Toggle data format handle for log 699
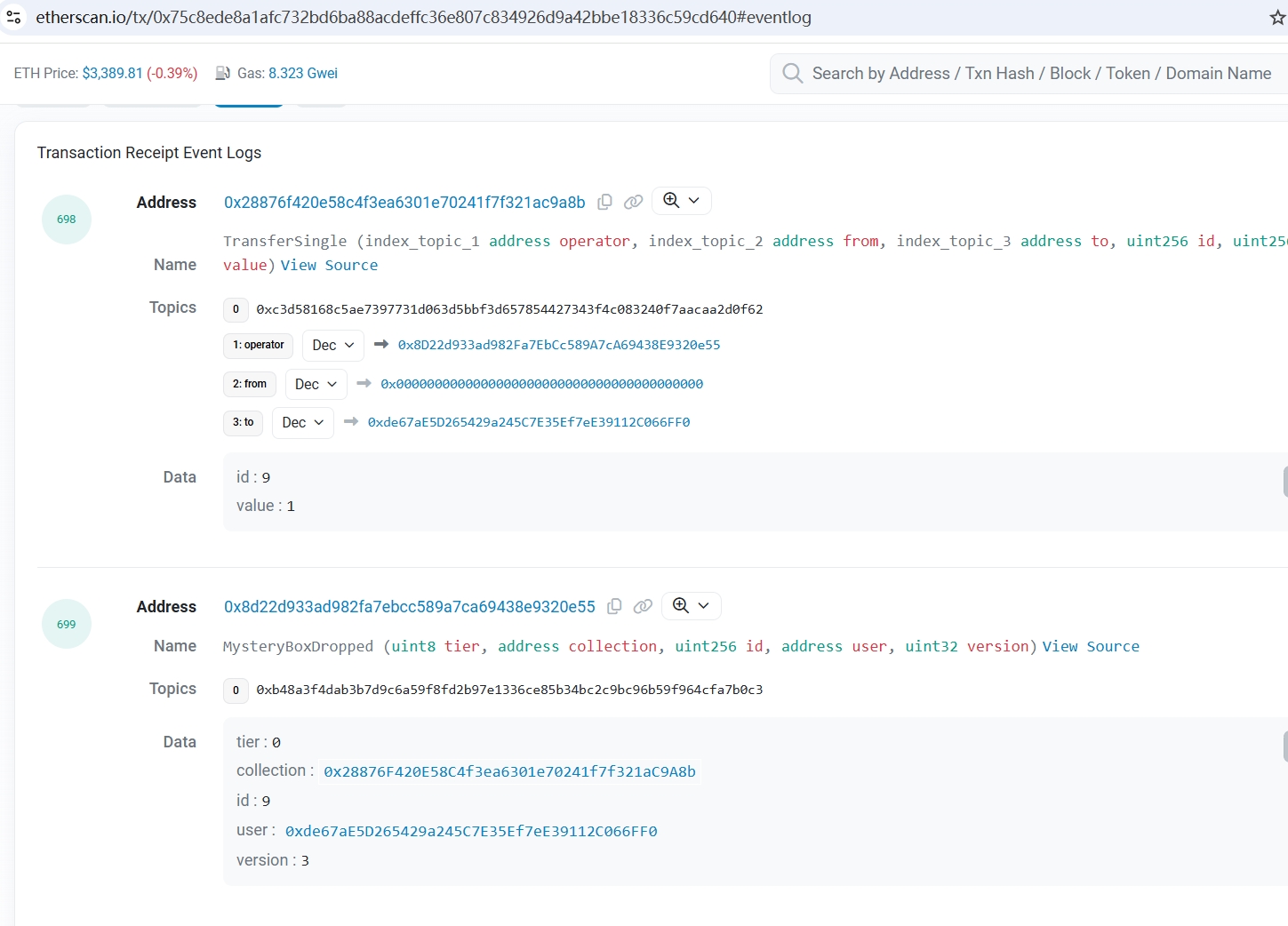This screenshot has height=926, width=1288. 1285,746
